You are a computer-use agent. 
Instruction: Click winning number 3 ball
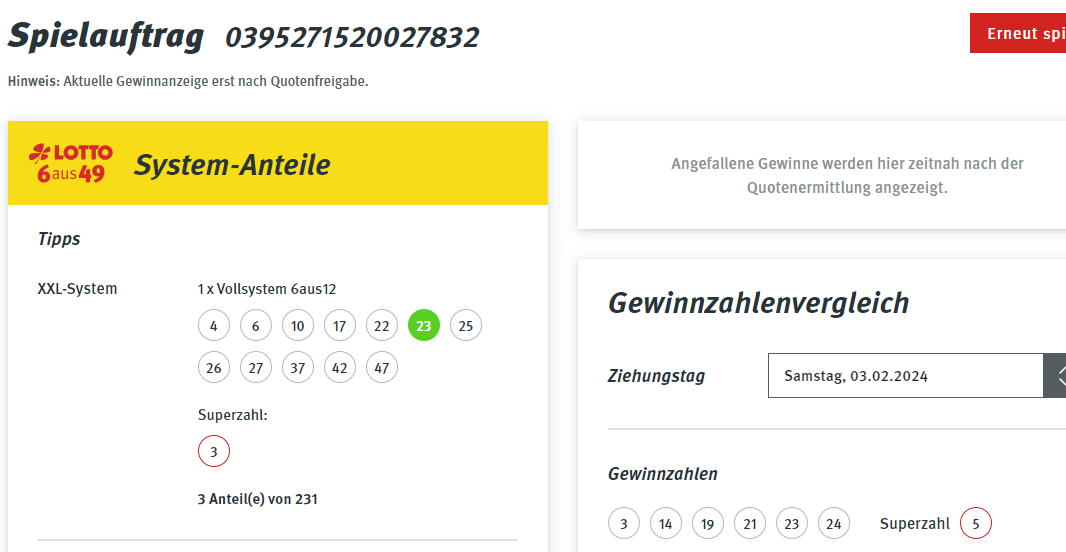(624, 523)
